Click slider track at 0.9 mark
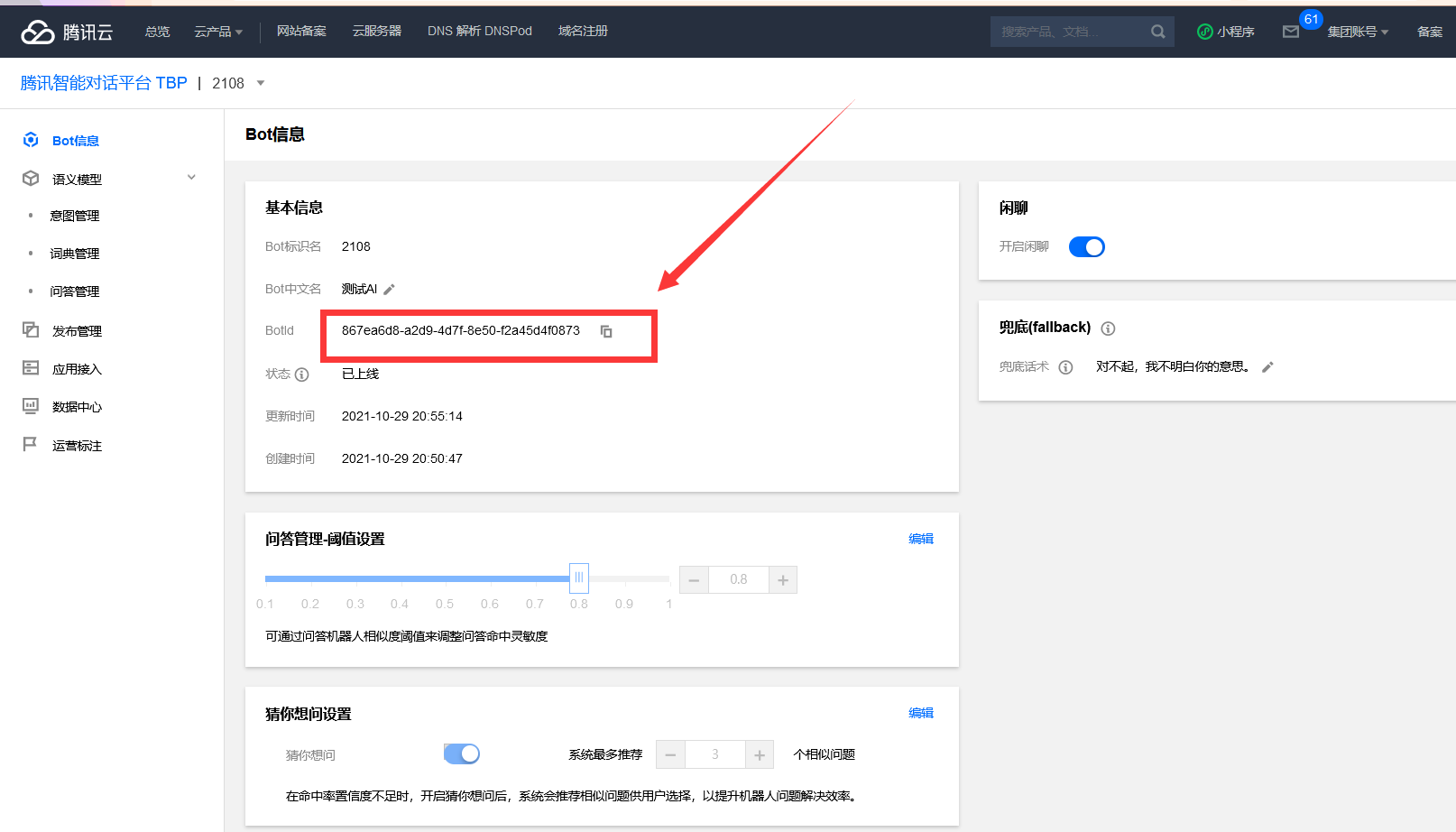The image size is (1456, 832). 624,578
